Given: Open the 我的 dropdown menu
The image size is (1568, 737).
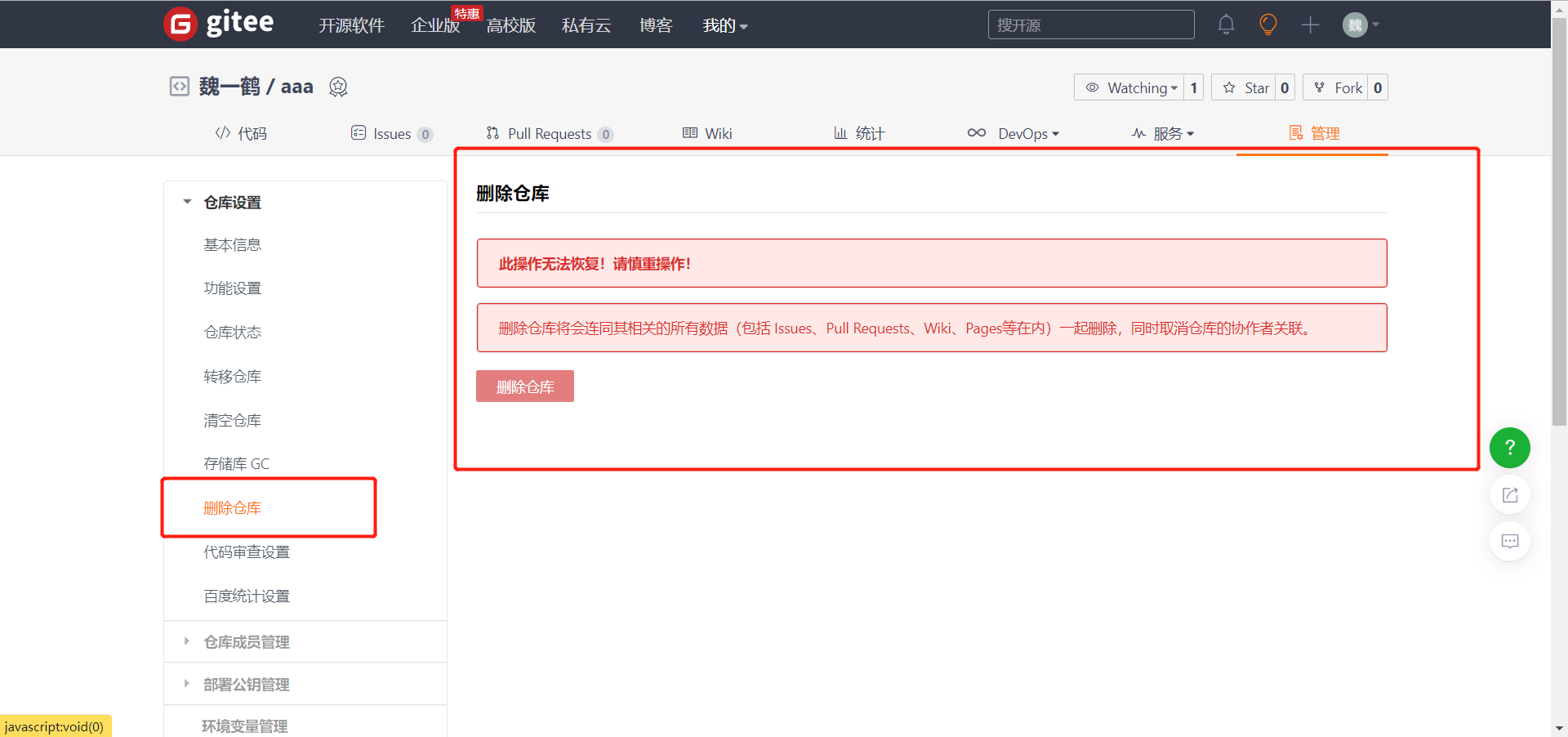Looking at the screenshot, I should pos(725,25).
